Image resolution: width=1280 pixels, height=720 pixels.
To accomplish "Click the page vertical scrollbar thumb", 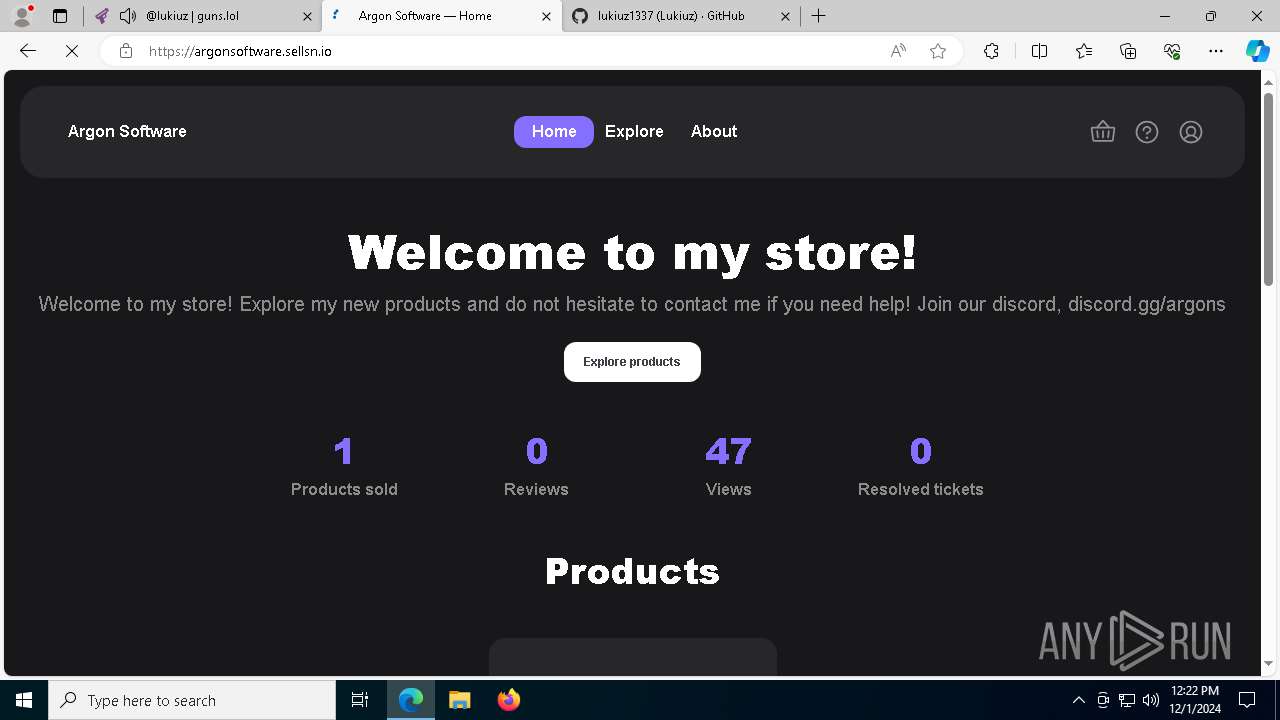I will [1269, 188].
